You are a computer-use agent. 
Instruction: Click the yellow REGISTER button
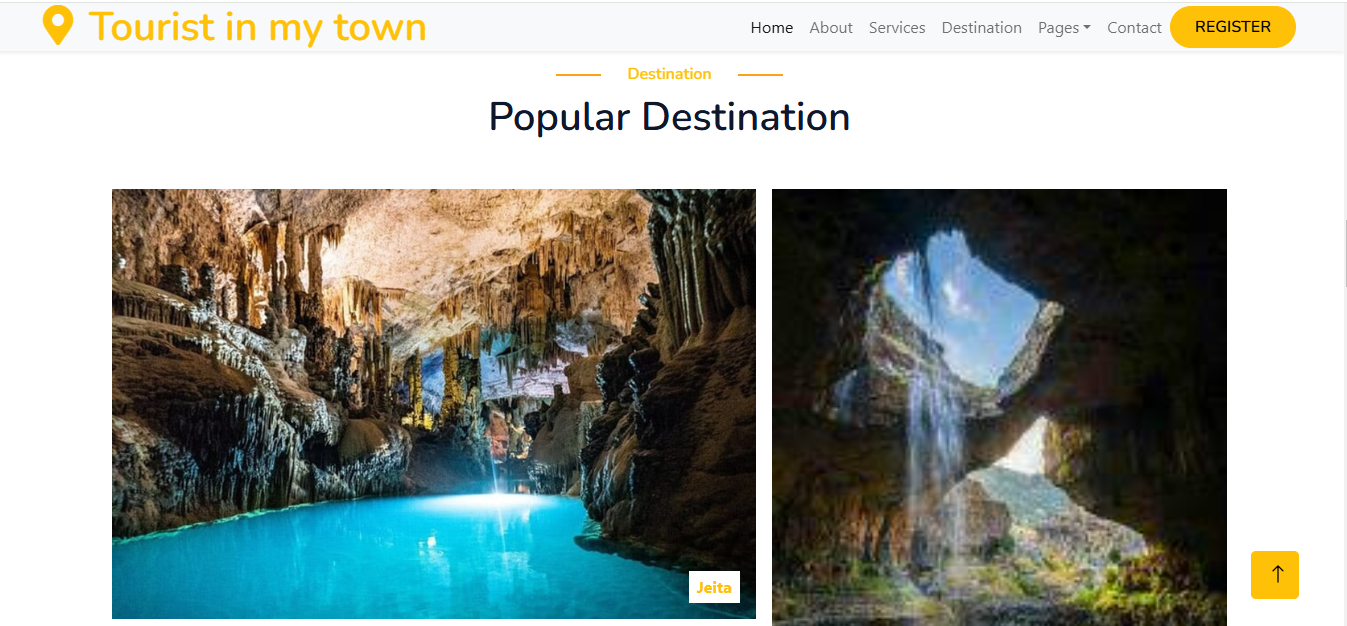(1233, 27)
